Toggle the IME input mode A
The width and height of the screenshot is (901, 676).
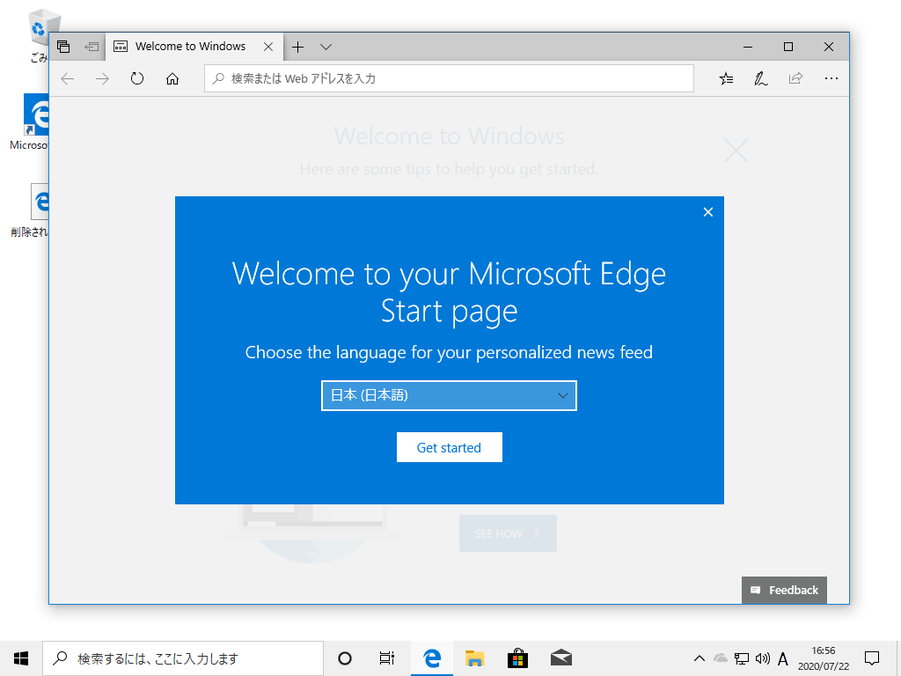tap(783, 659)
